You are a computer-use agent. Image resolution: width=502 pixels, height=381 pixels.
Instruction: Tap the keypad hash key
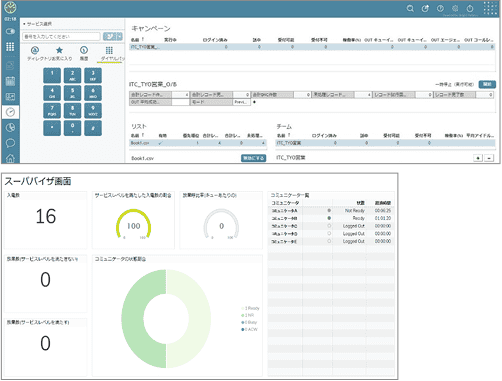coord(93,128)
